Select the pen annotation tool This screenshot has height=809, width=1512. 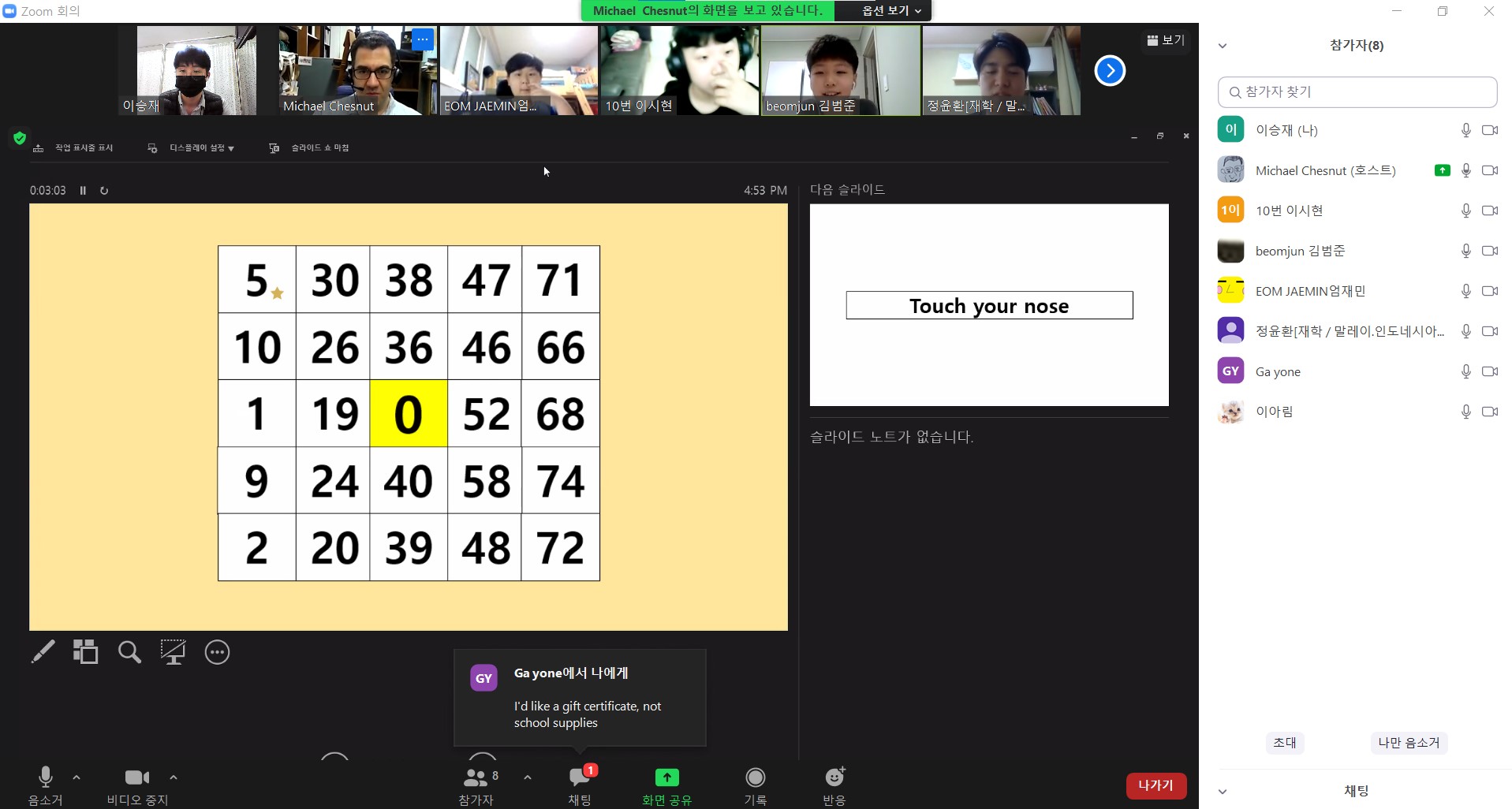(x=43, y=652)
